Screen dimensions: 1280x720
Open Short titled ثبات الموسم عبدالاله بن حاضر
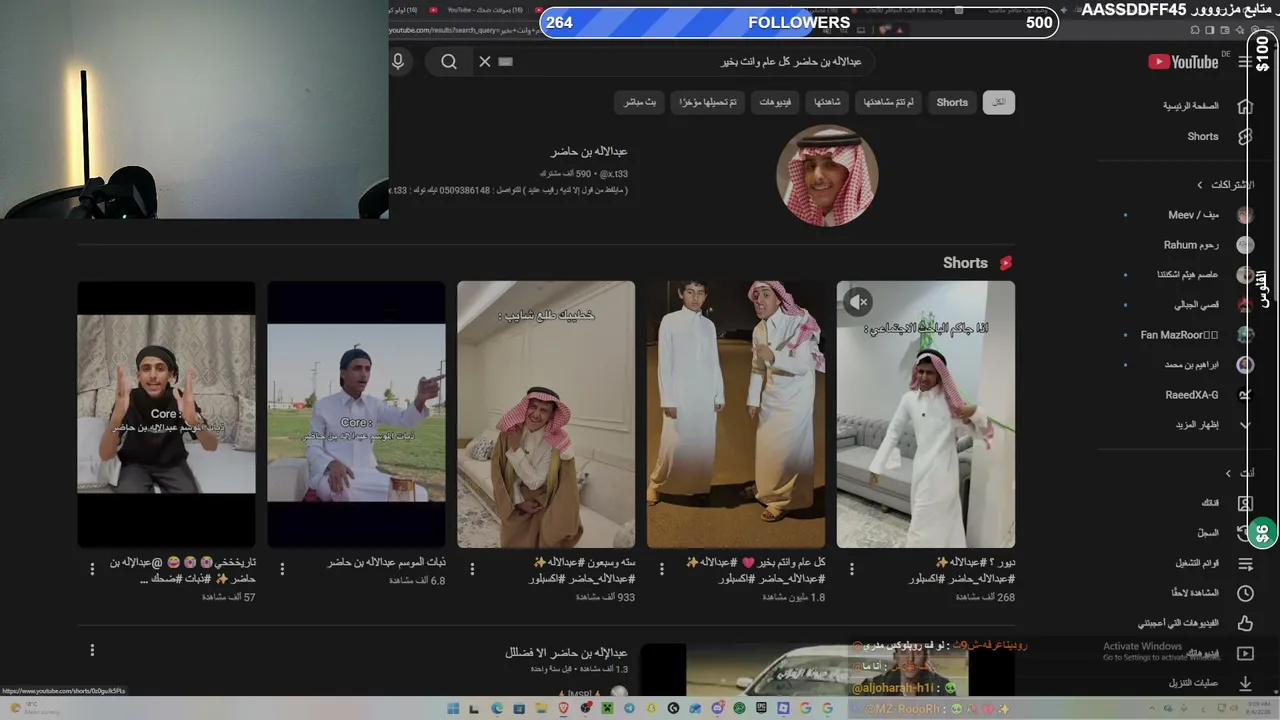coord(387,562)
